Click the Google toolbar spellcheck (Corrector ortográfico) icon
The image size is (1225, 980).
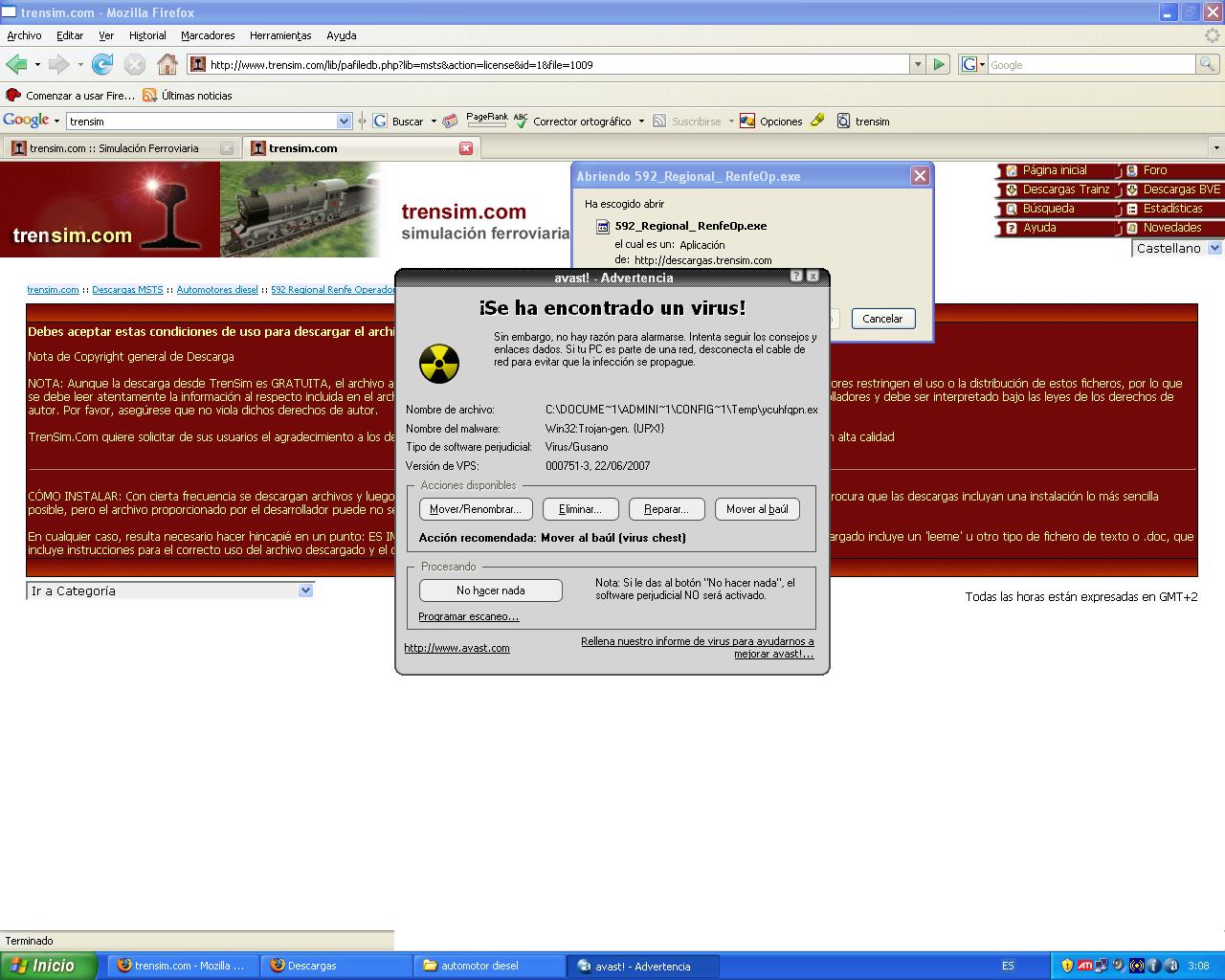pos(520,121)
